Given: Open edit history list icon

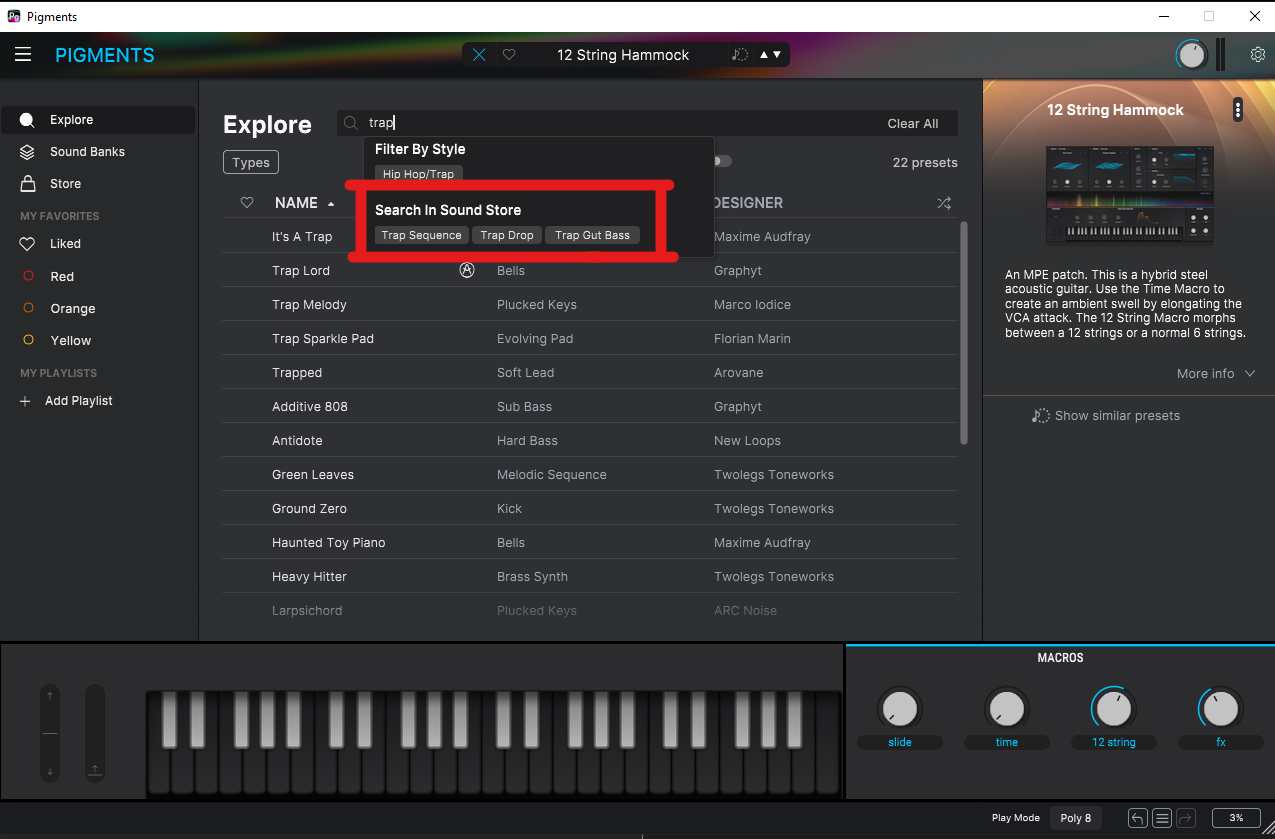Looking at the screenshot, I should [1162, 818].
